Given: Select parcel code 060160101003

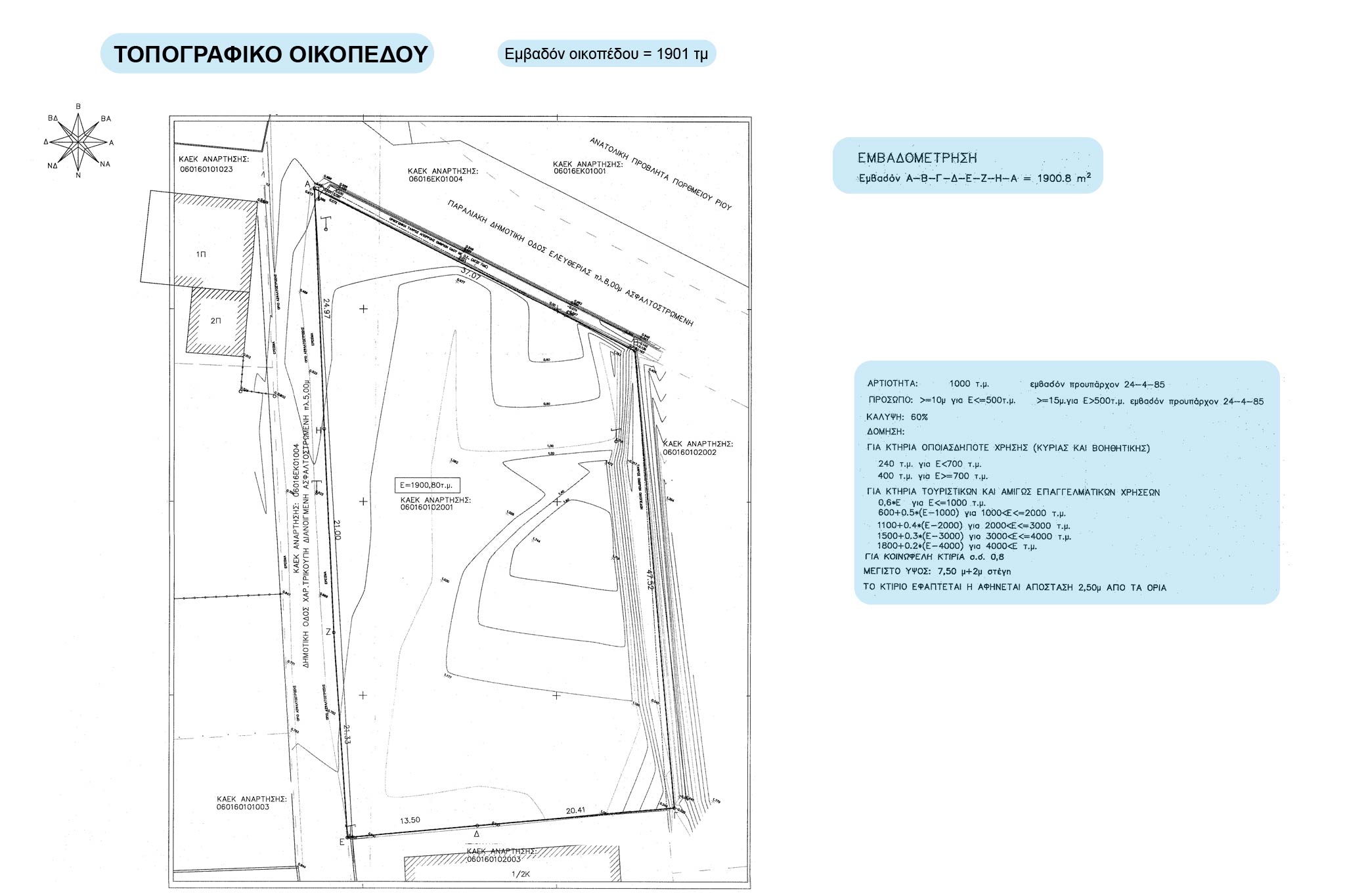Looking at the screenshot, I should pyautogui.click(x=243, y=807).
